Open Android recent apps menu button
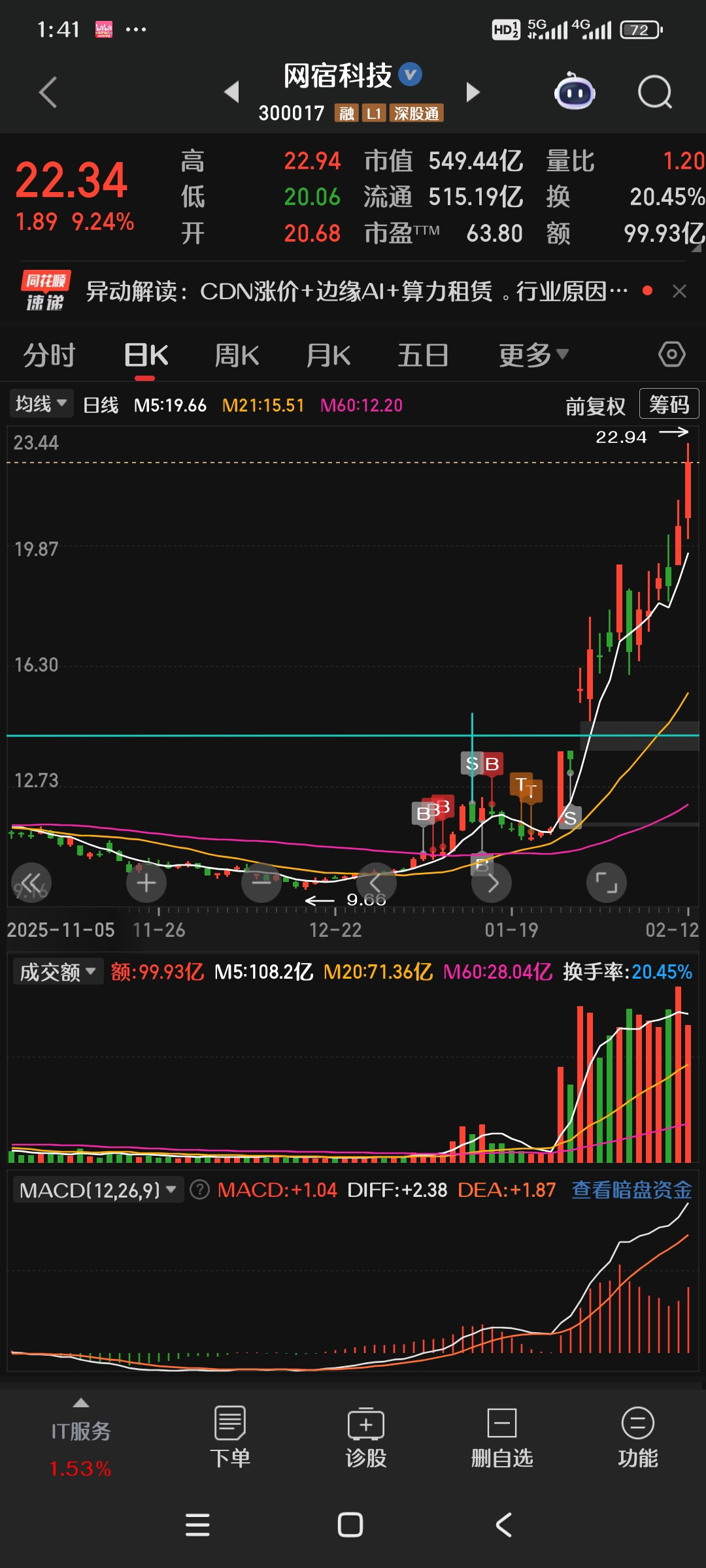The height and width of the screenshot is (1568, 706). 197,1525
